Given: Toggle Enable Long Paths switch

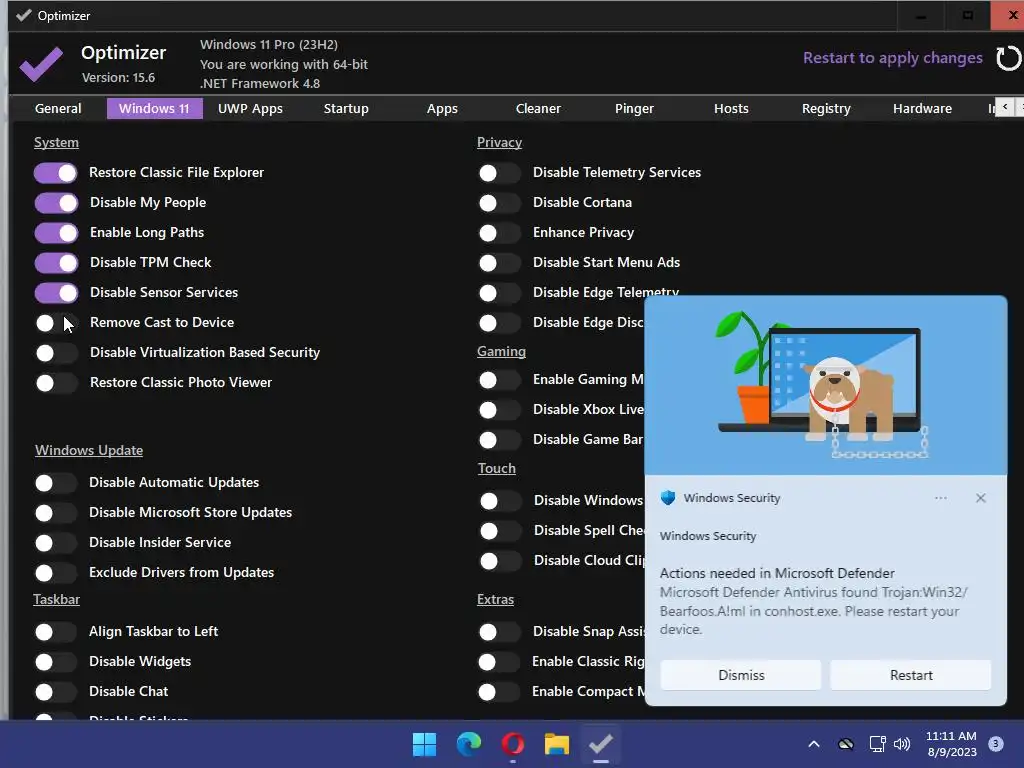Looking at the screenshot, I should click(56, 232).
